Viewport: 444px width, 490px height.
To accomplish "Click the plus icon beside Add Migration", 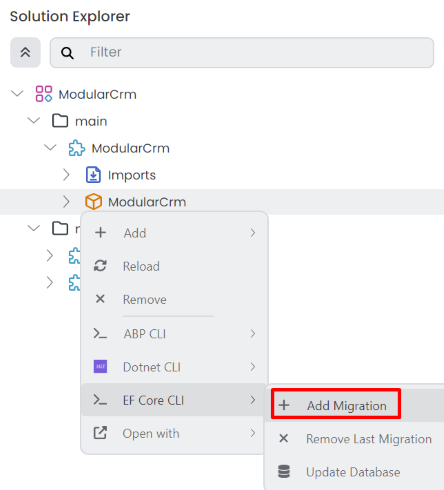I will click(284, 405).
